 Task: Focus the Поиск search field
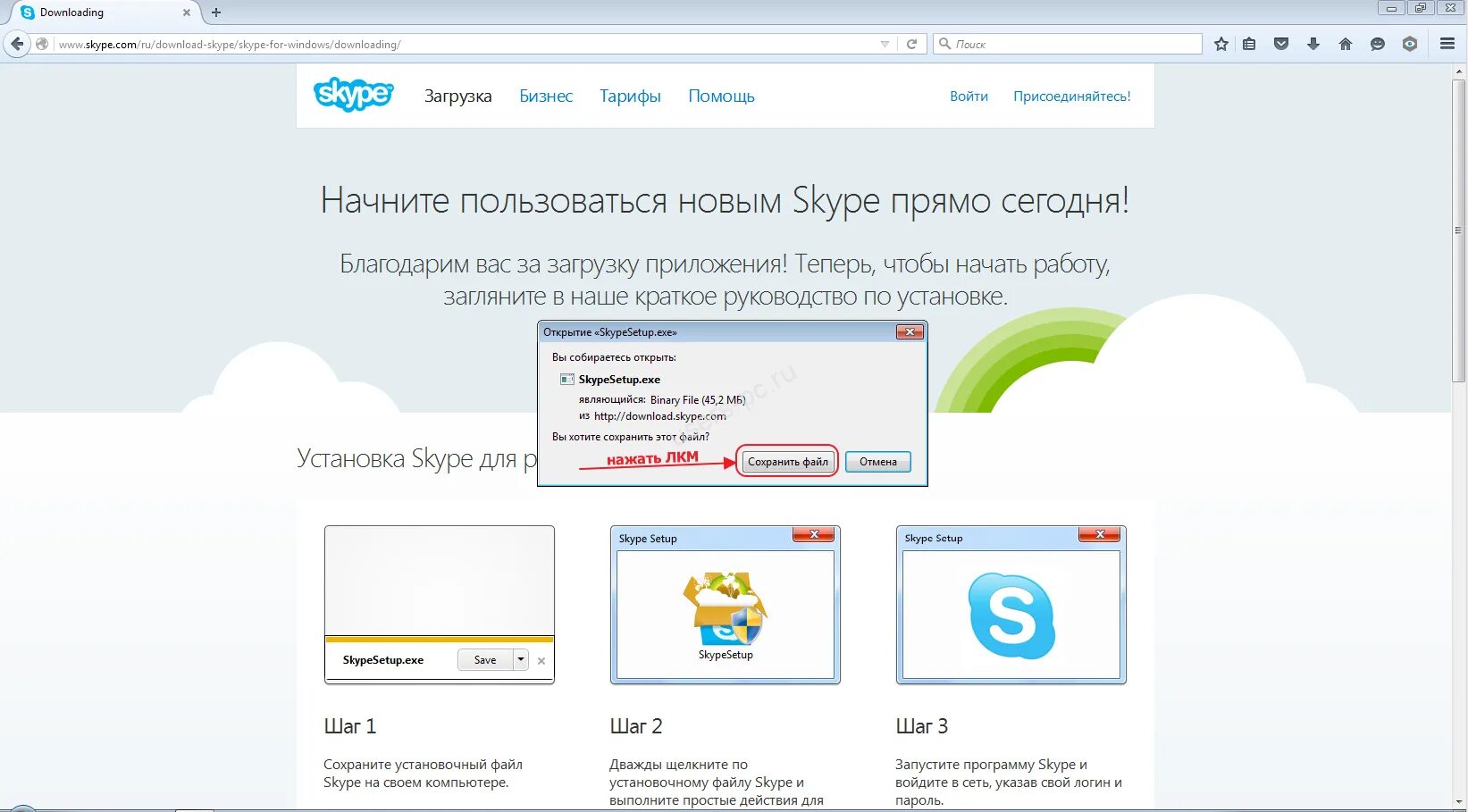pos(1068,44)
